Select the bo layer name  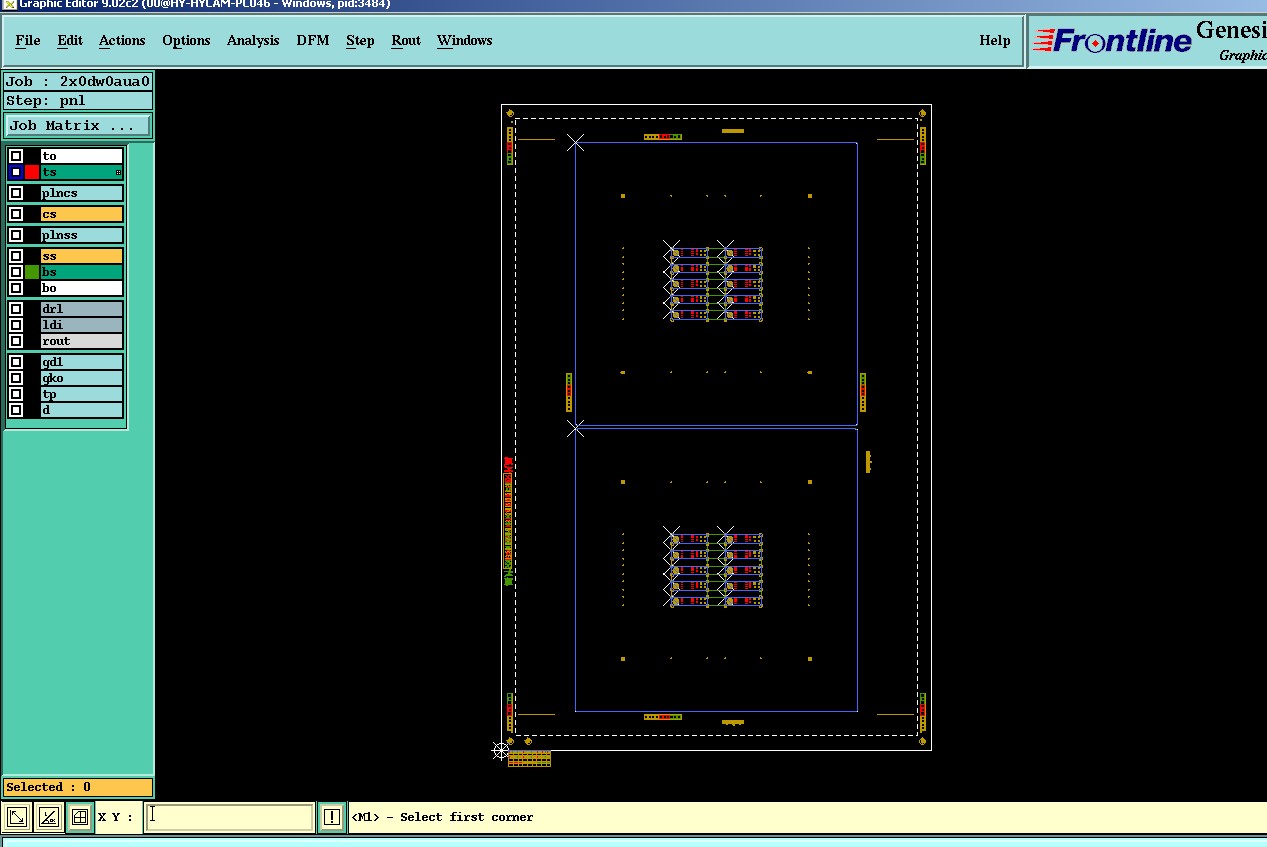coord(81,288)
